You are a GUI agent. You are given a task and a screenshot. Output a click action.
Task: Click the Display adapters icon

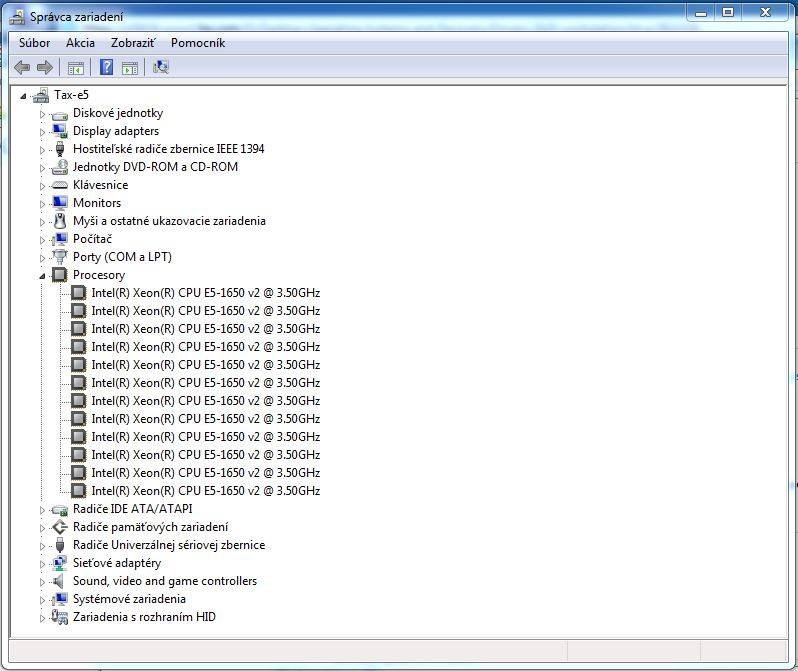click(x=60, y=131)
